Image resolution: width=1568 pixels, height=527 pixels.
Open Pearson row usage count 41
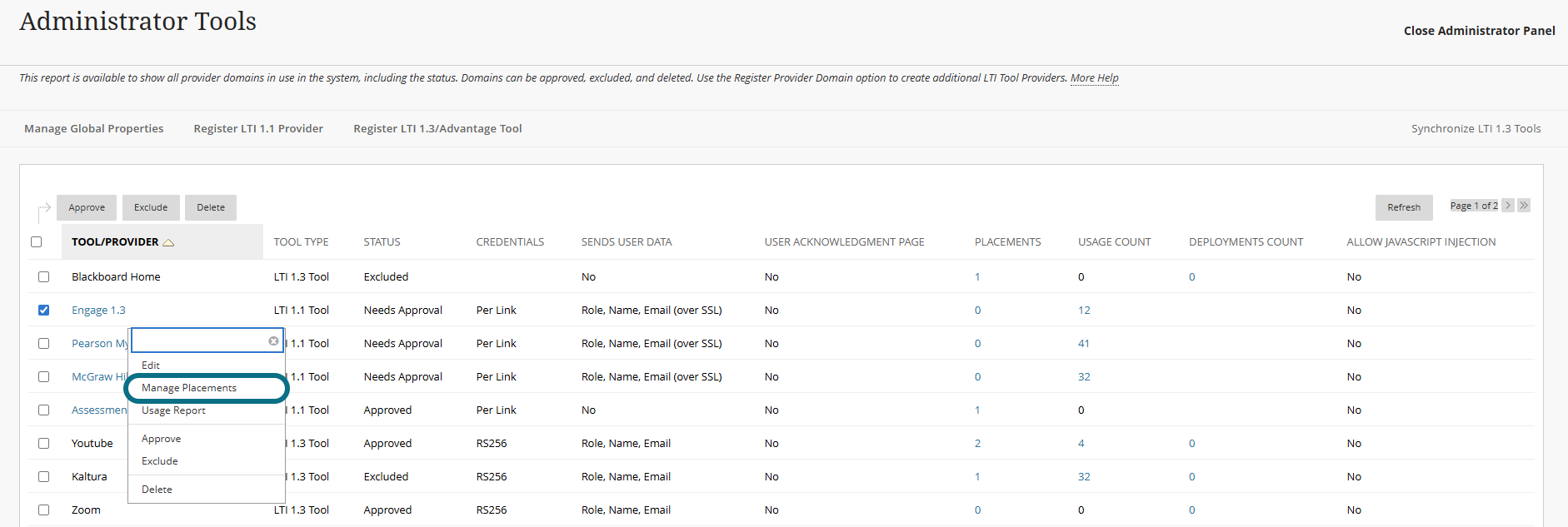(x=1084, y=344)
